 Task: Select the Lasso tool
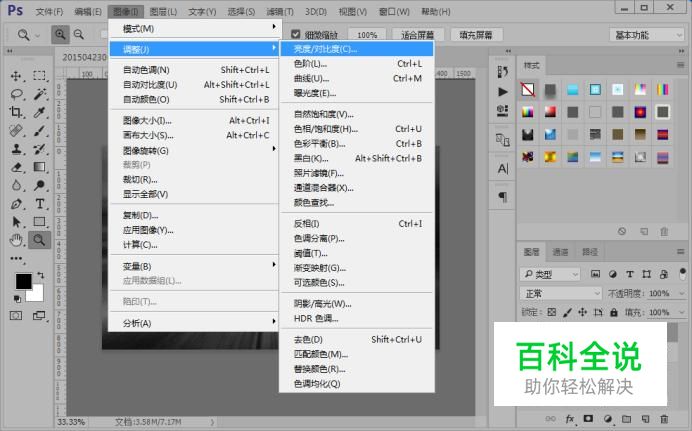tap(16, 94)
